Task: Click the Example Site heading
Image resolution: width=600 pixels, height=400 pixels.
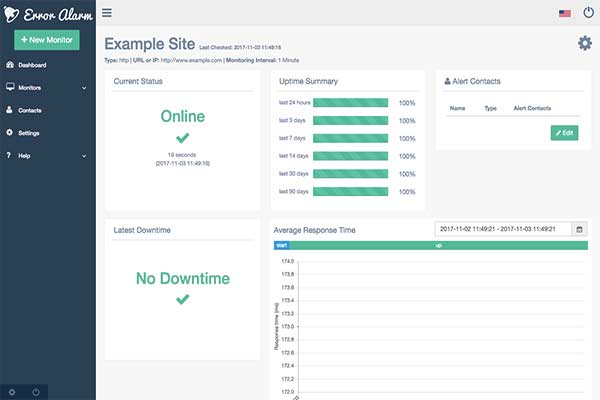Action: (150, 44)
